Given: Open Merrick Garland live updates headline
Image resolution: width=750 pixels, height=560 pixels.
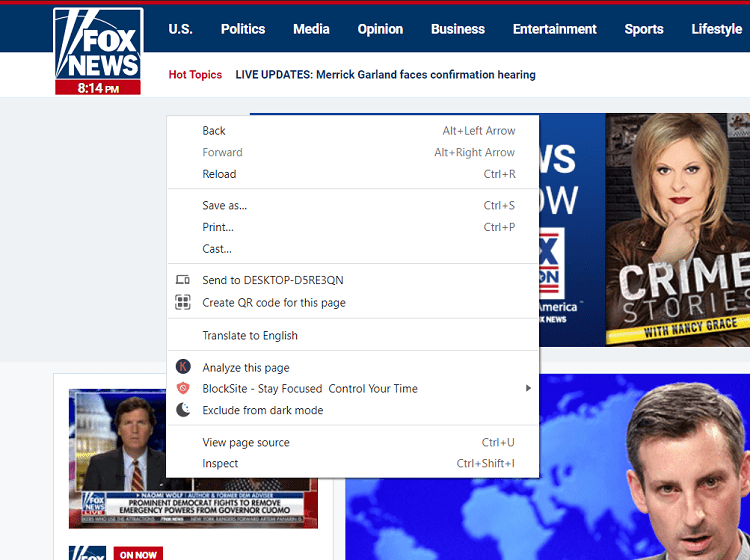Looking at the screenshot, I should (x=385, y=75).
